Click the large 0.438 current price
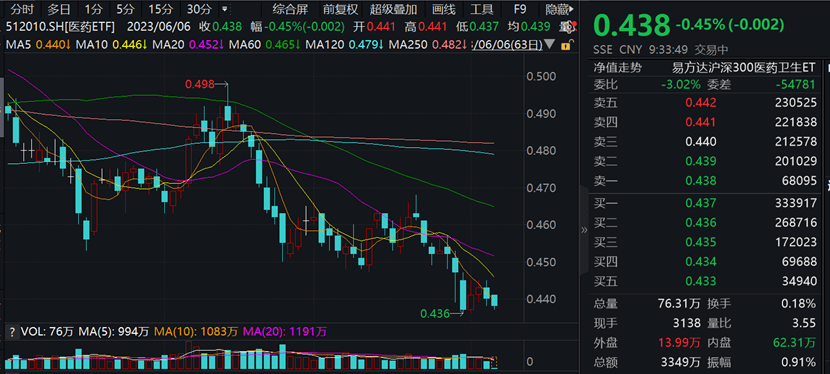Screen dimensions: 830x374 (632, 24)
